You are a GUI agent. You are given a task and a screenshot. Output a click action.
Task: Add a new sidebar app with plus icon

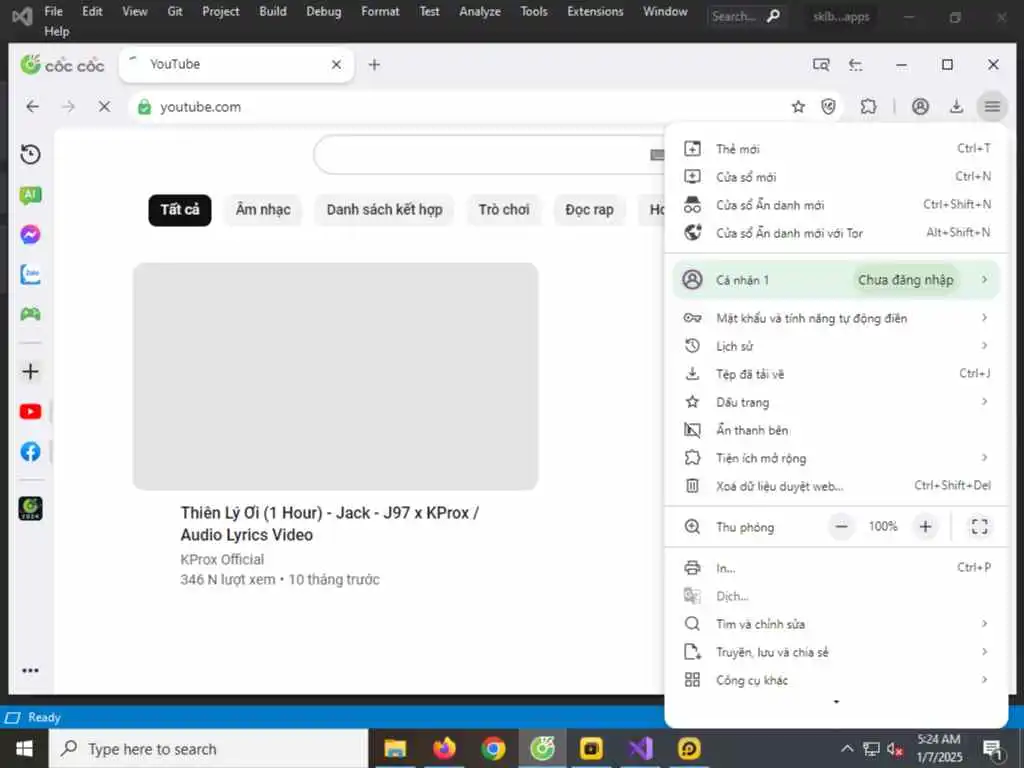click(30, 372)
